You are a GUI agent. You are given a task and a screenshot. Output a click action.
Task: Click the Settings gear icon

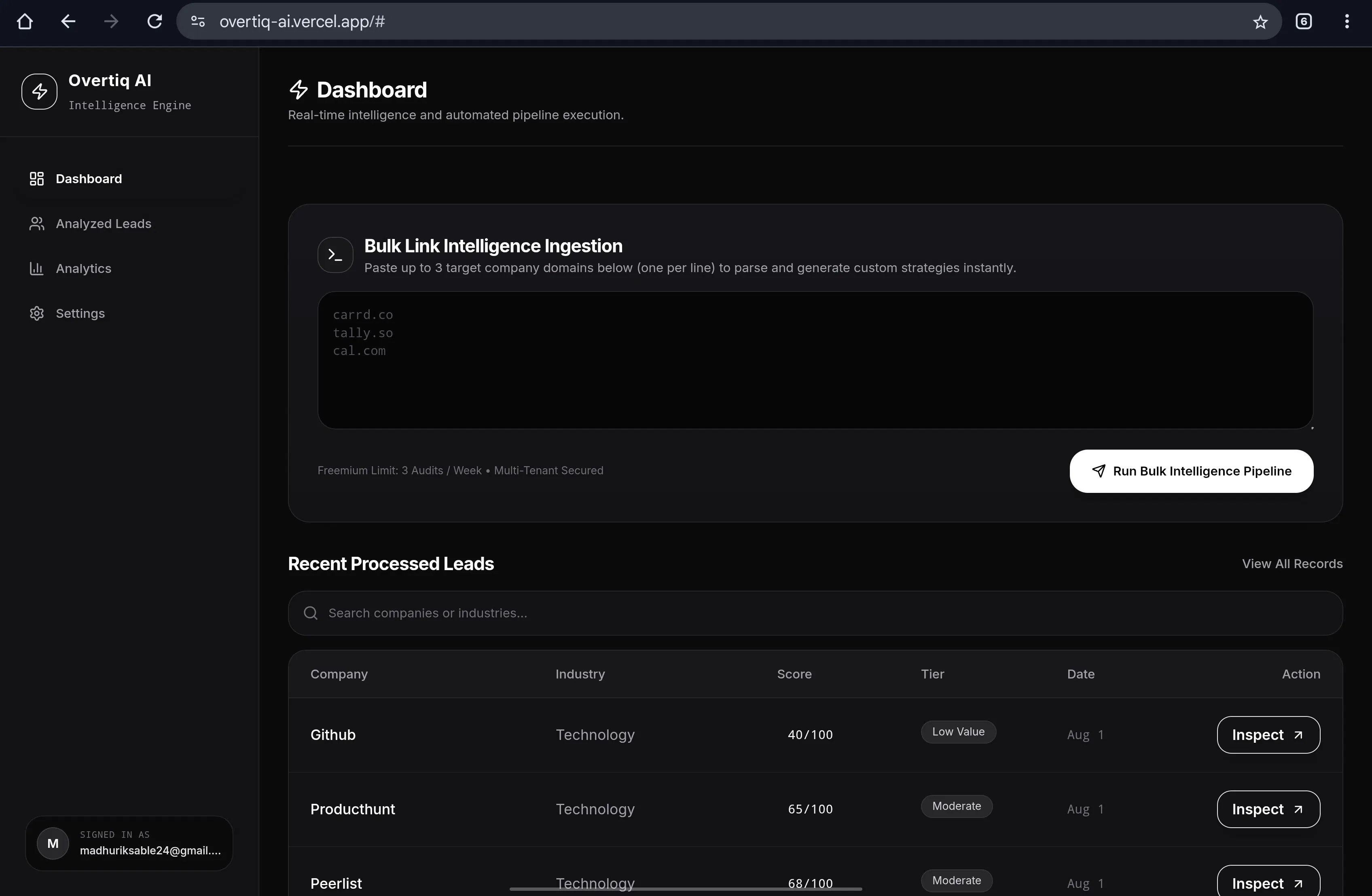point(37,313)
